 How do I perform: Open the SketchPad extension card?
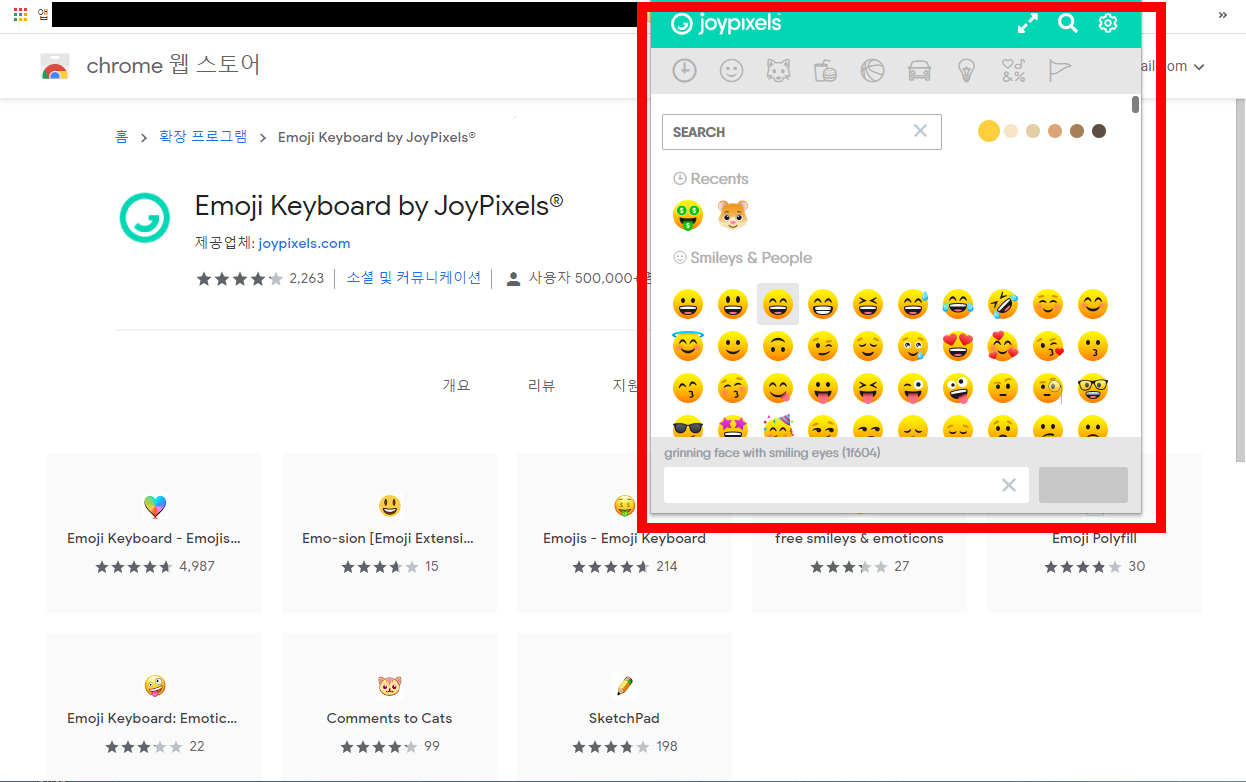pyautogui.click(x=624, y=707)
